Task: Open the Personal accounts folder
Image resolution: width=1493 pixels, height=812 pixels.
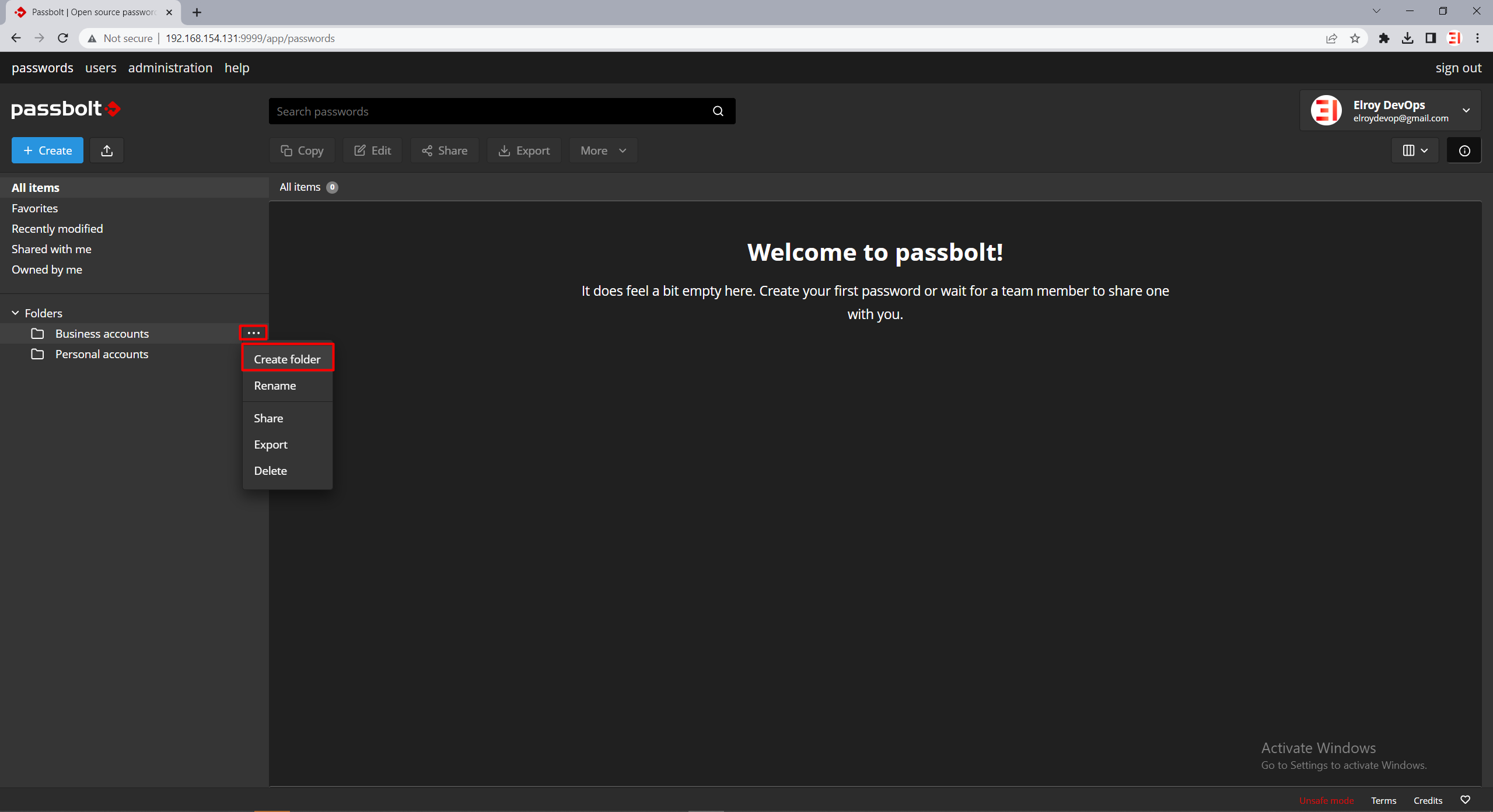Action: pyautogui.click(x=102, y=354)
